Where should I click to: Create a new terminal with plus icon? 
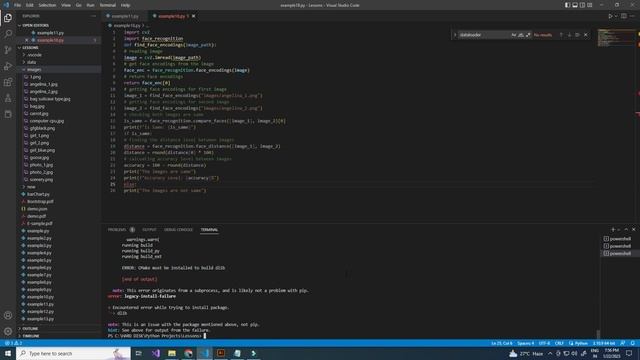pyautogui.click(x=613, y=230)
